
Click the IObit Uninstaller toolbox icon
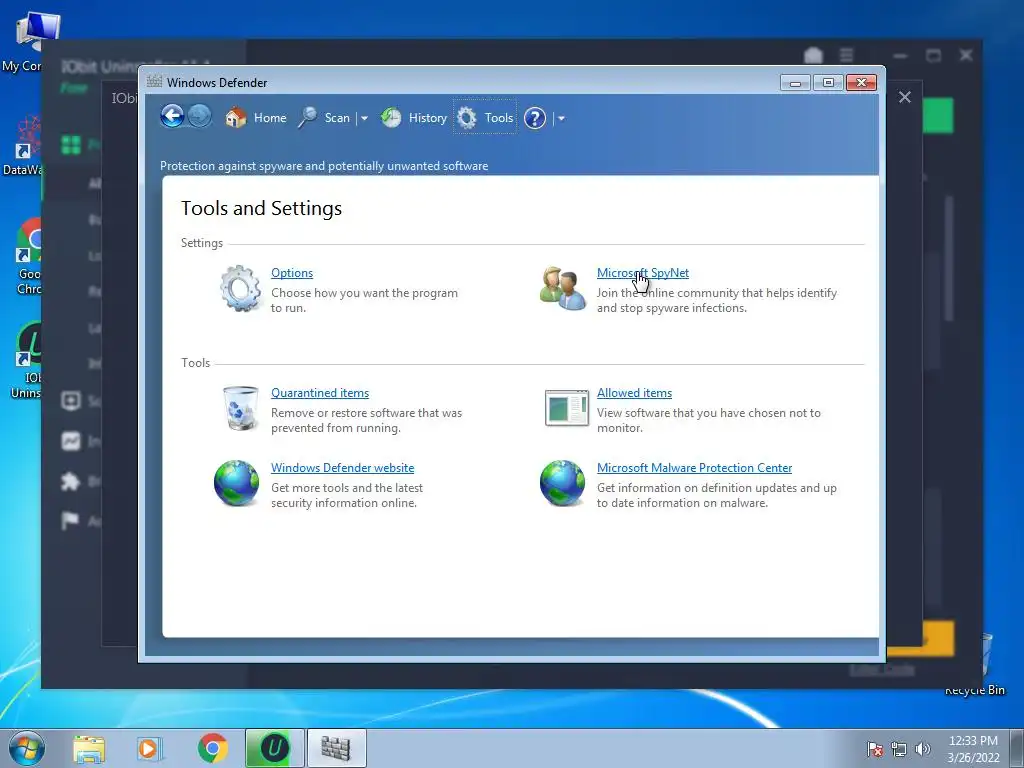point(813,56)
